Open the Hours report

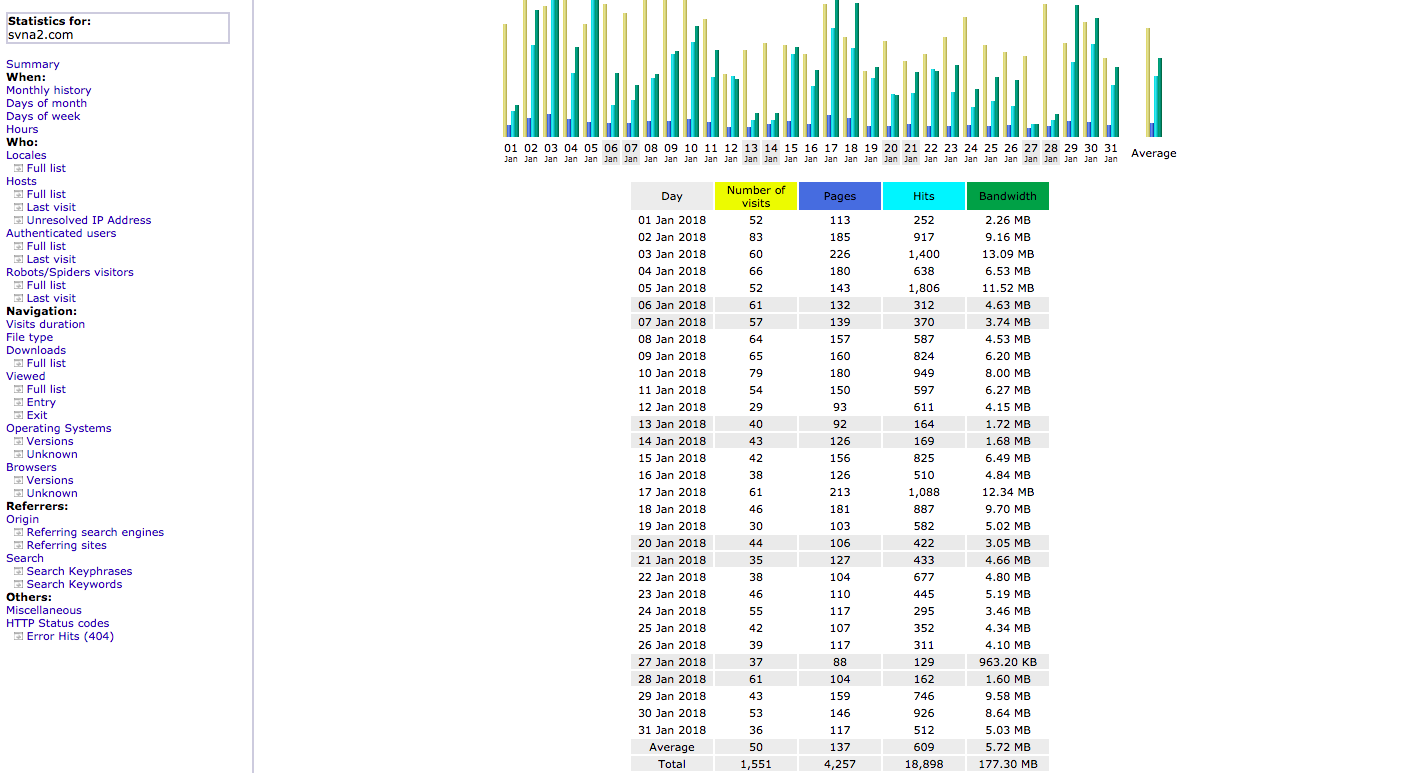[22, 129]
